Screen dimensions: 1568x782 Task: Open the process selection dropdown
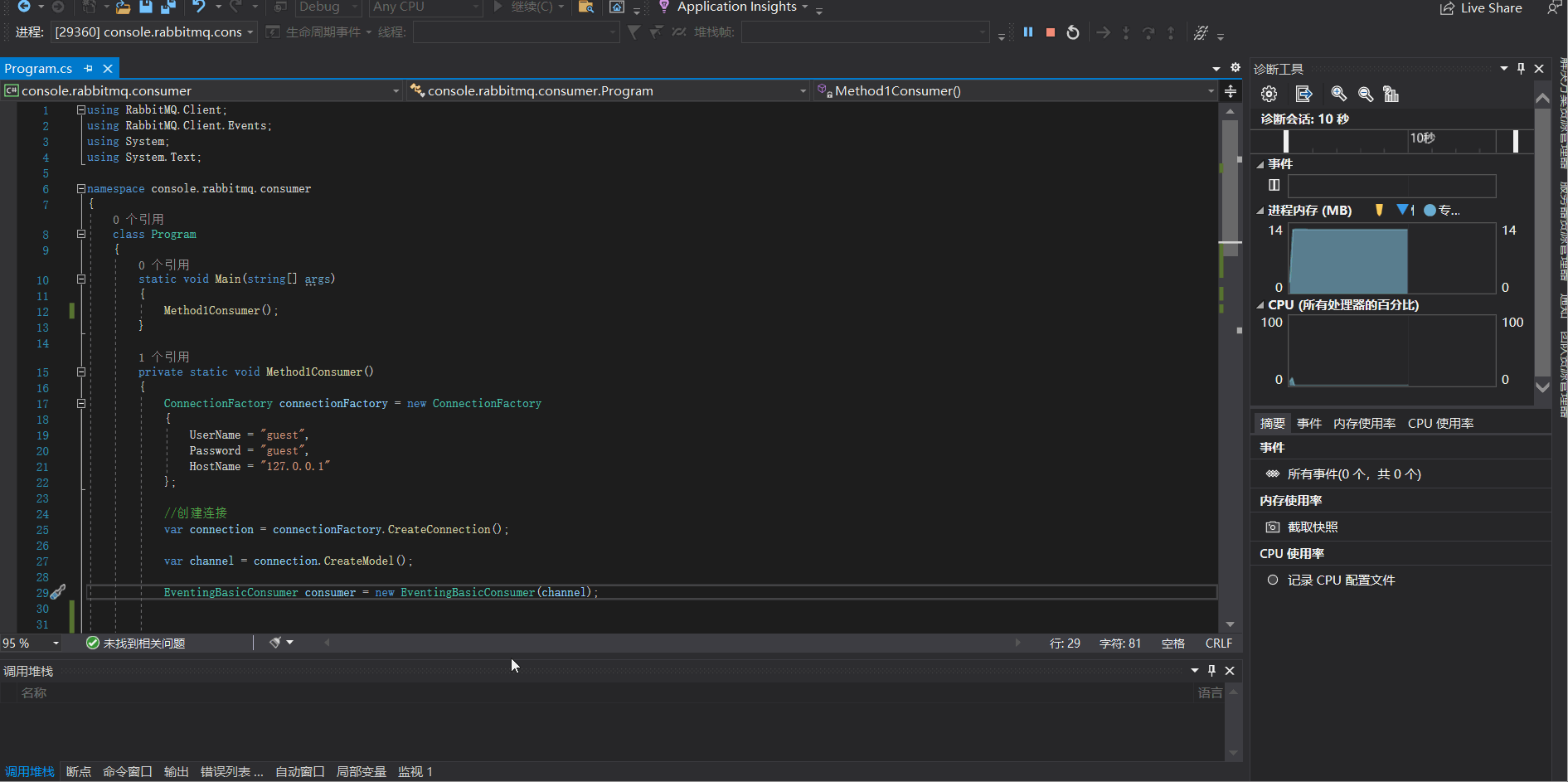pyautogui.click(x=154, y=32)
